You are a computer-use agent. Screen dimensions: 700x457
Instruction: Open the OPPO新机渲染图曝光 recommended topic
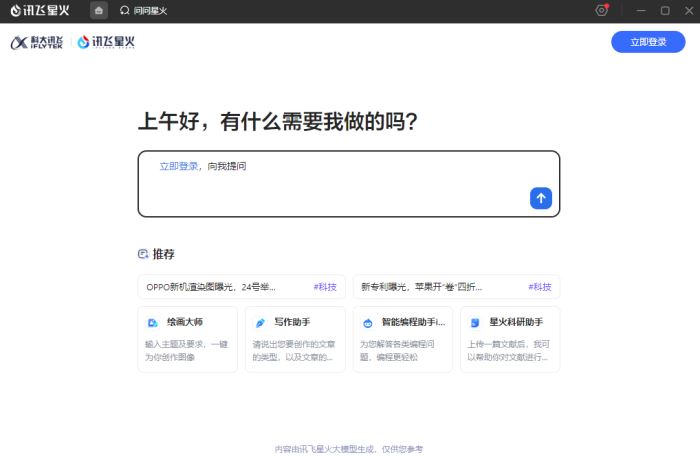click(241, 287)
